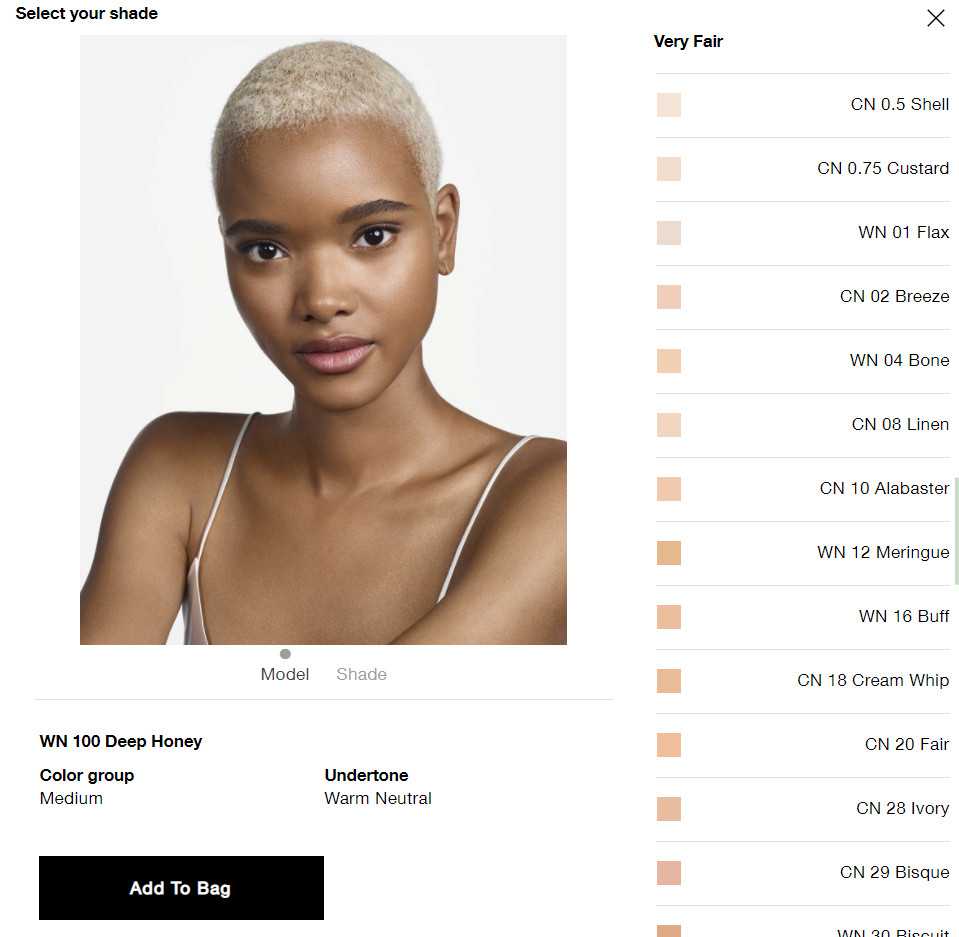The height and width of the screenshot is (937, 959).
Task: Choose the WN 16 Buff shade label
Action: (x=903, y=617)
